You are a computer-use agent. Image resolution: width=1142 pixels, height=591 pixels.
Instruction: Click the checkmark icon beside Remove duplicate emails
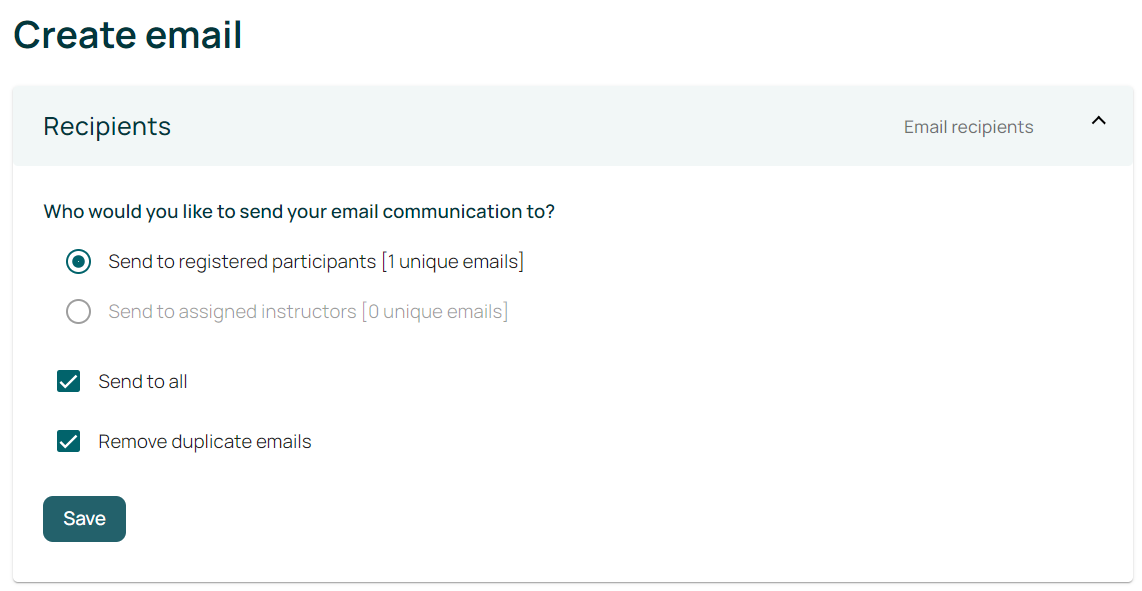pyautogui.click(x=68, y=441)
